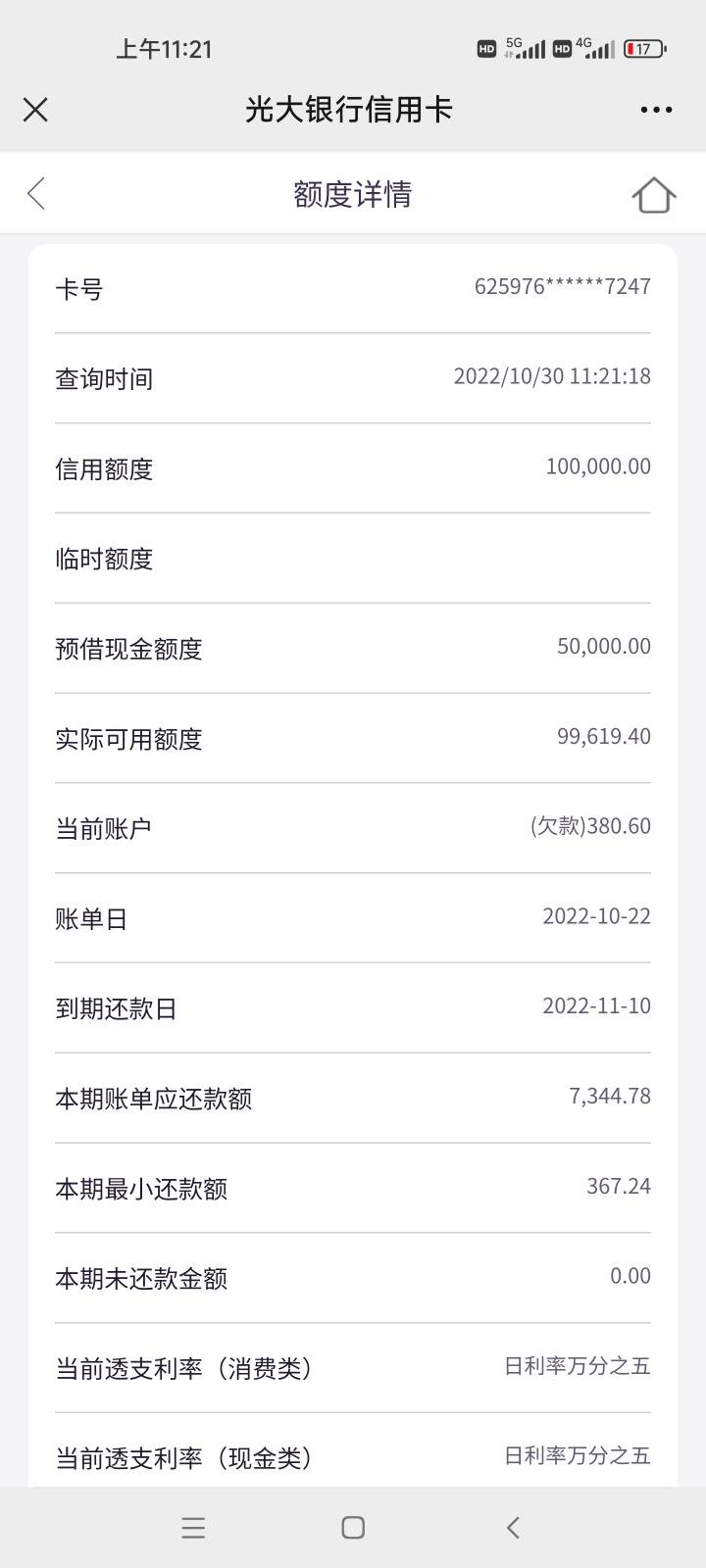Viewport: 706px width, 1568px height.
Task: Tap the 实际可用额度 amount 99,619.40
Action: coord(604,736)
